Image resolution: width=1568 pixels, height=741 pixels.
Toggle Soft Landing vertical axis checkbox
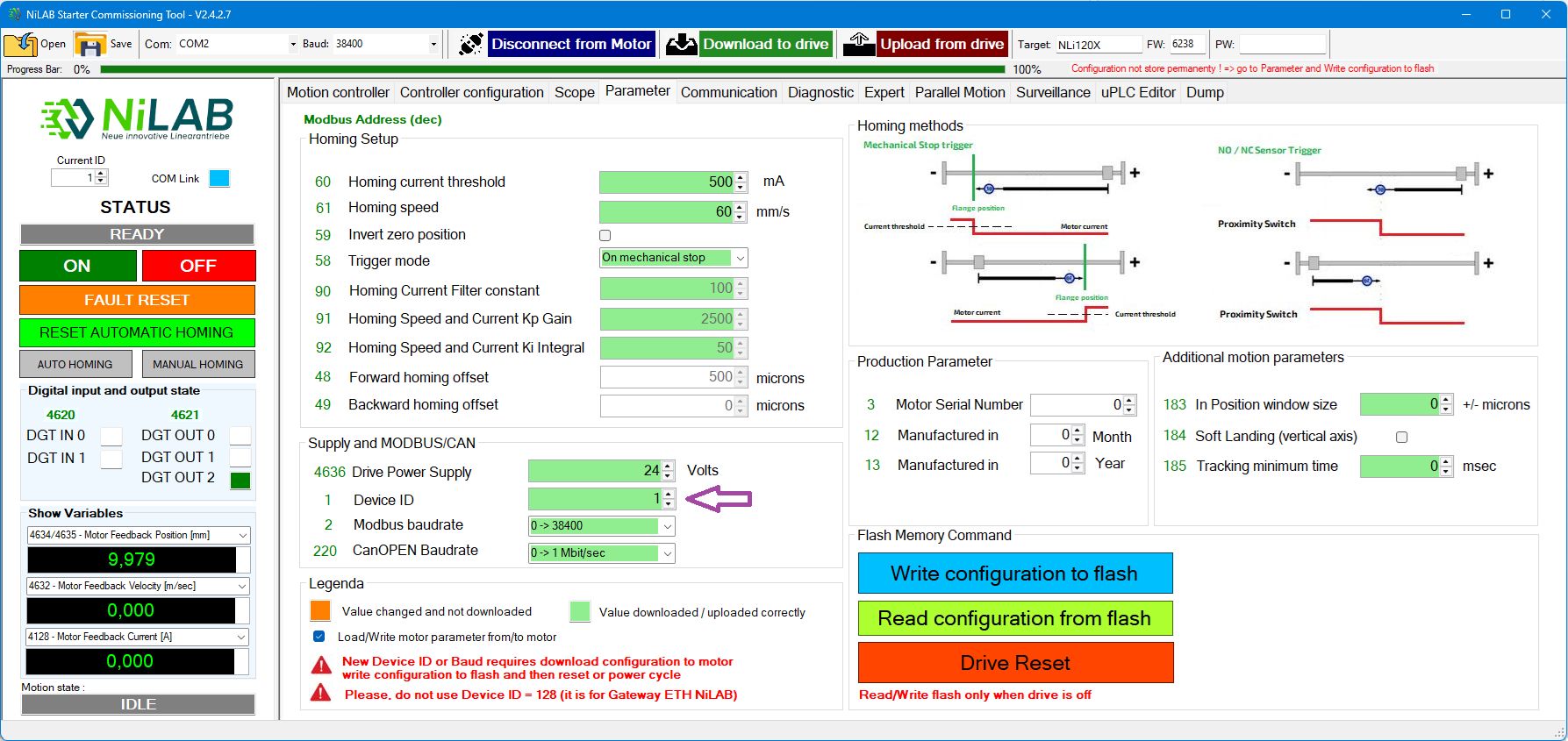coord(1401,437)
